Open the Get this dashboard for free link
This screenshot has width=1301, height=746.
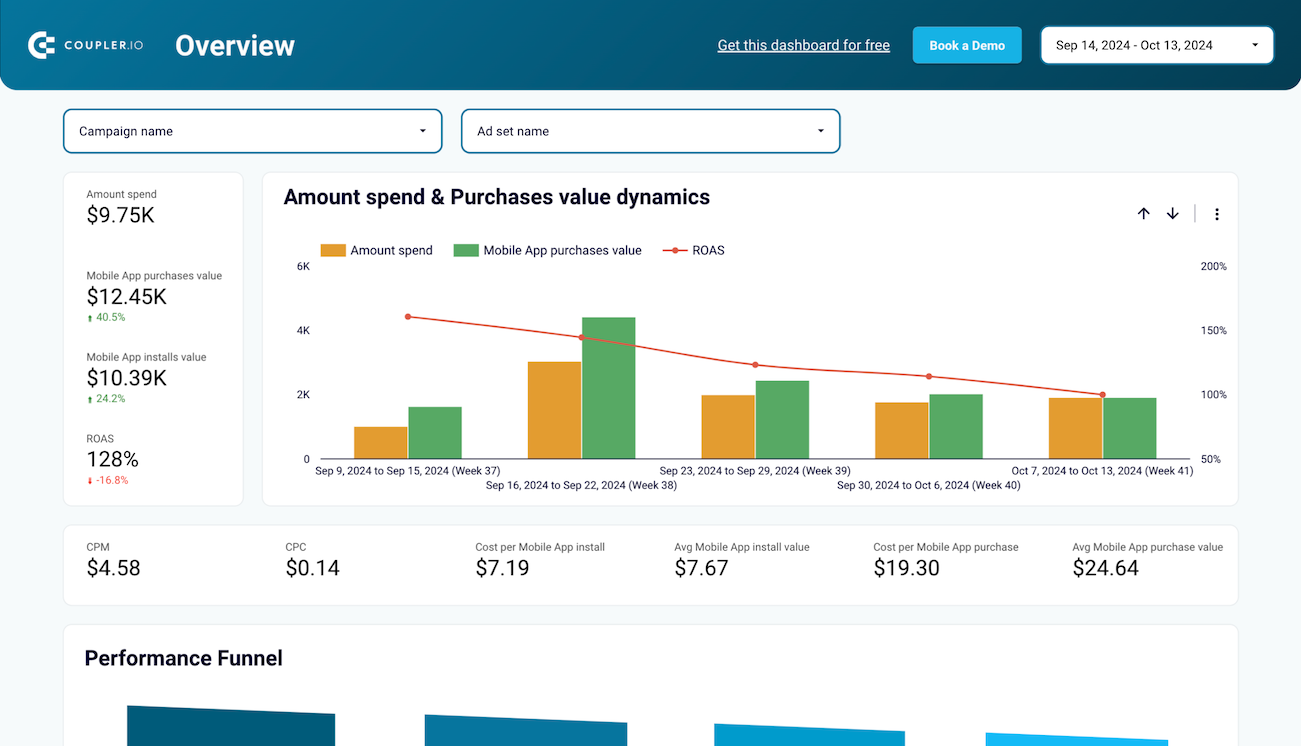[803, 44]
